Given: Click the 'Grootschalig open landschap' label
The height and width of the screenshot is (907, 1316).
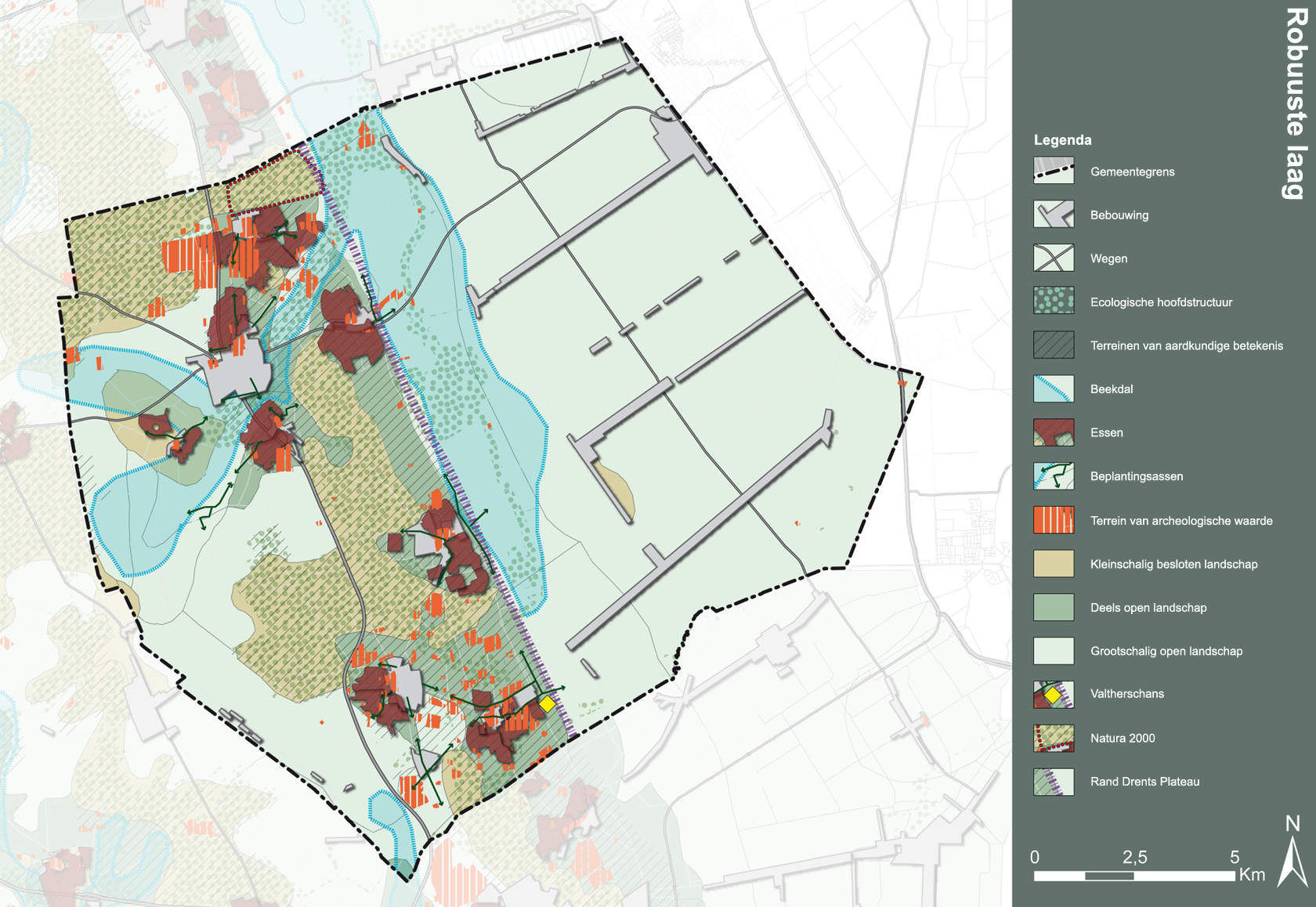Looking at the screenshot, I should (x=1166, y=651).
